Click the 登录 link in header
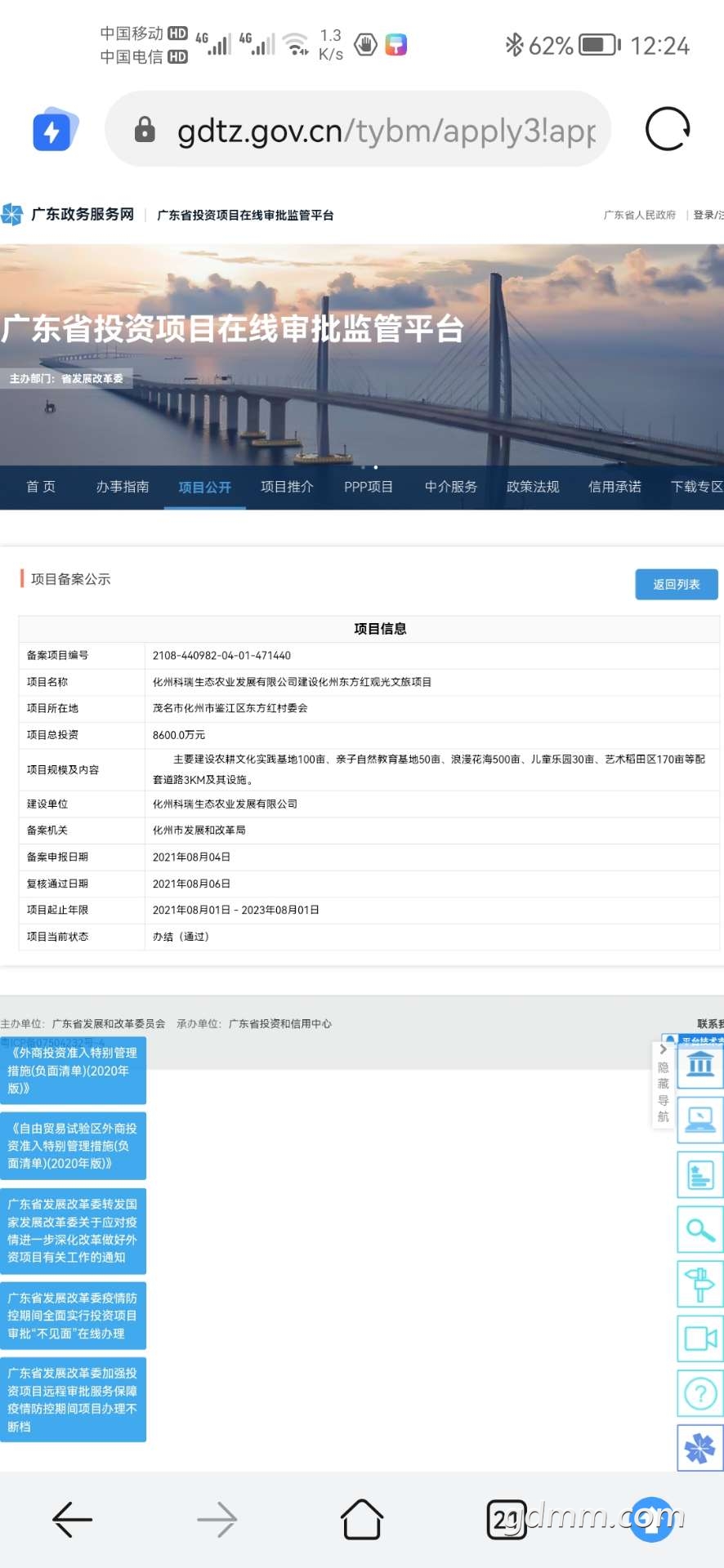The image size is (724, 1568). click(x=704, y=215)
